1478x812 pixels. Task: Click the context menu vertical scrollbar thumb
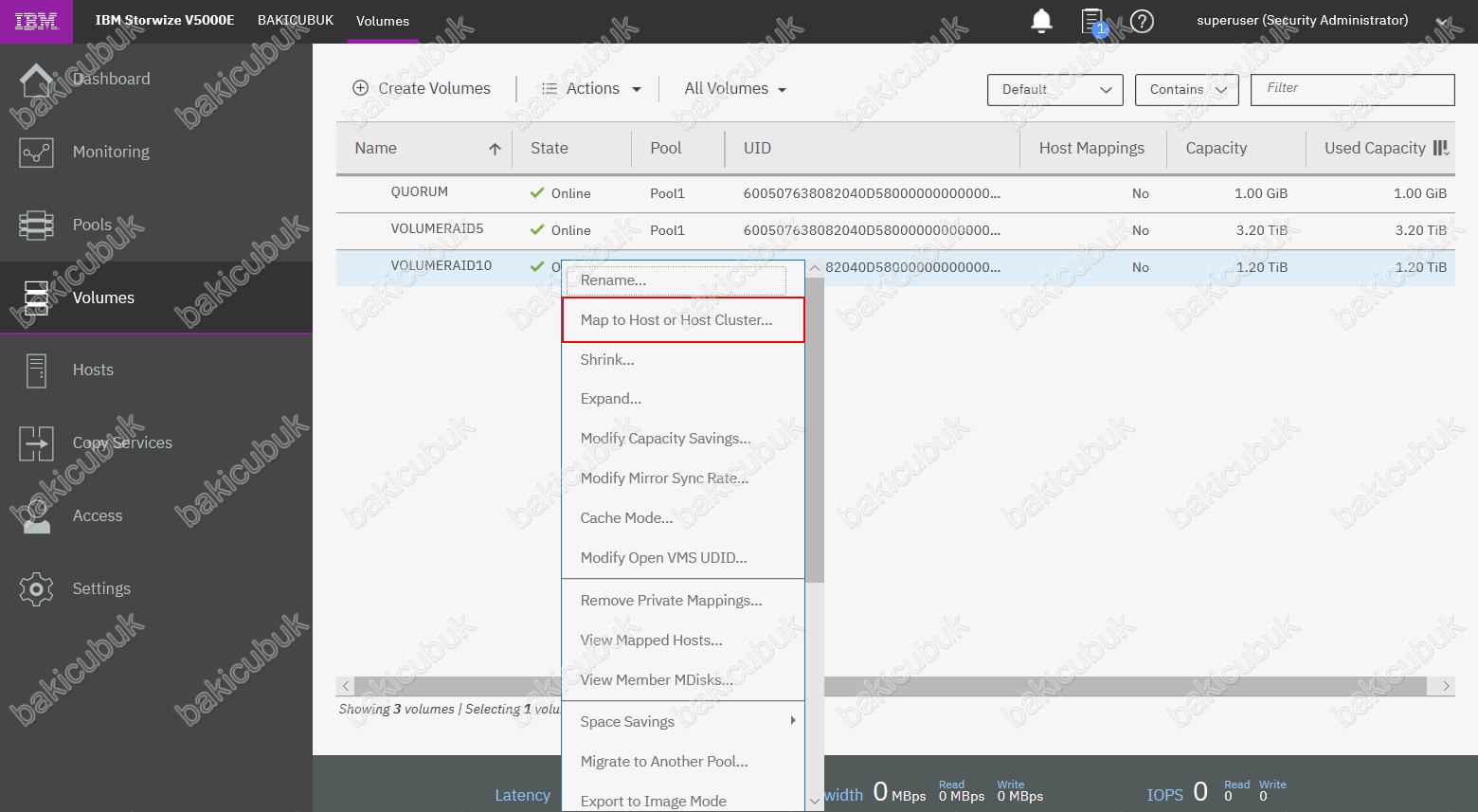point(815,429)
